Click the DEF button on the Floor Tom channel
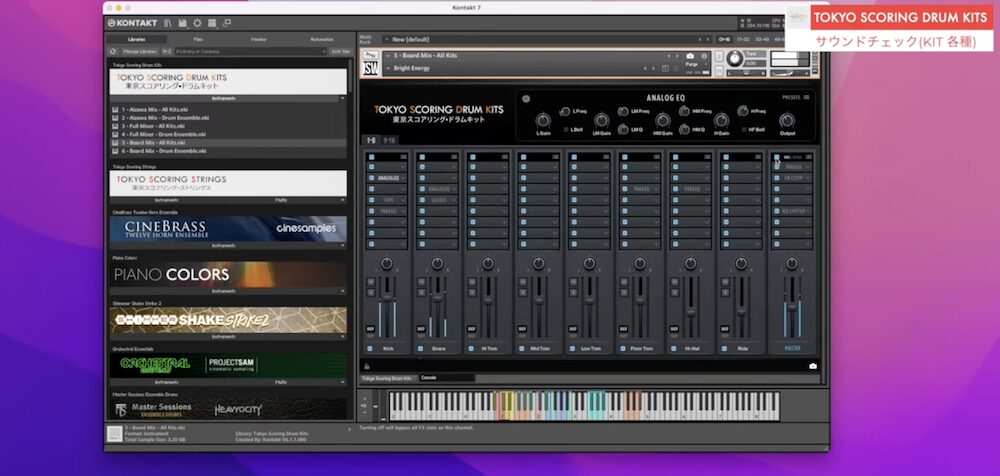1000x476 pixels. [x=624, y=329]
